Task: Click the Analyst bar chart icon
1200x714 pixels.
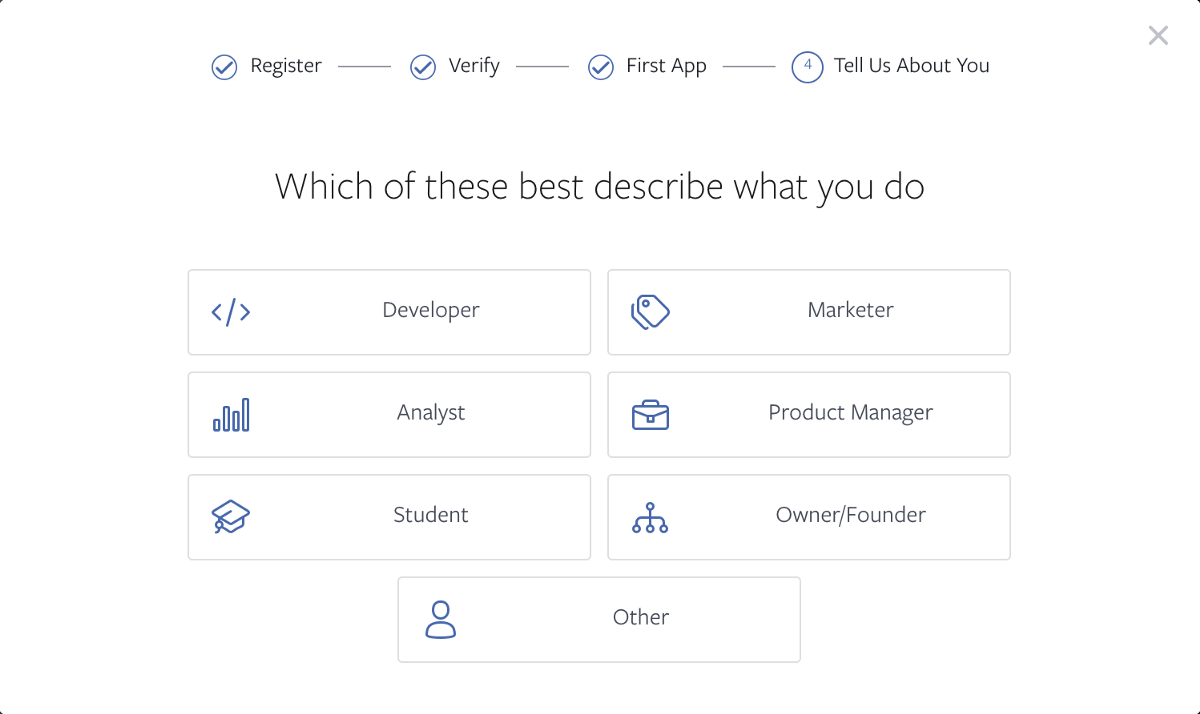Action: coord(231,414)
